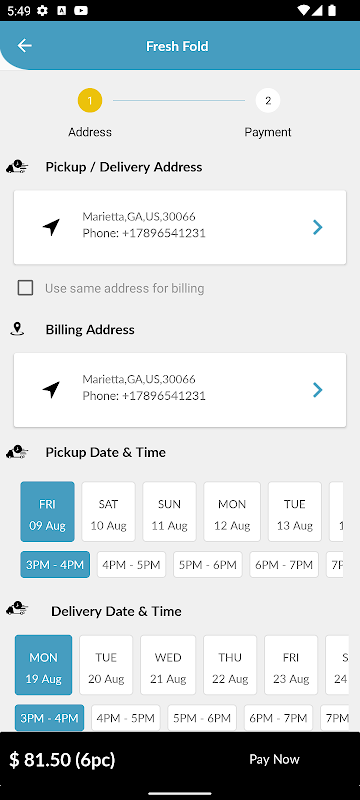Click truck icon next to Delivery Date & Time

pos(17,609)
